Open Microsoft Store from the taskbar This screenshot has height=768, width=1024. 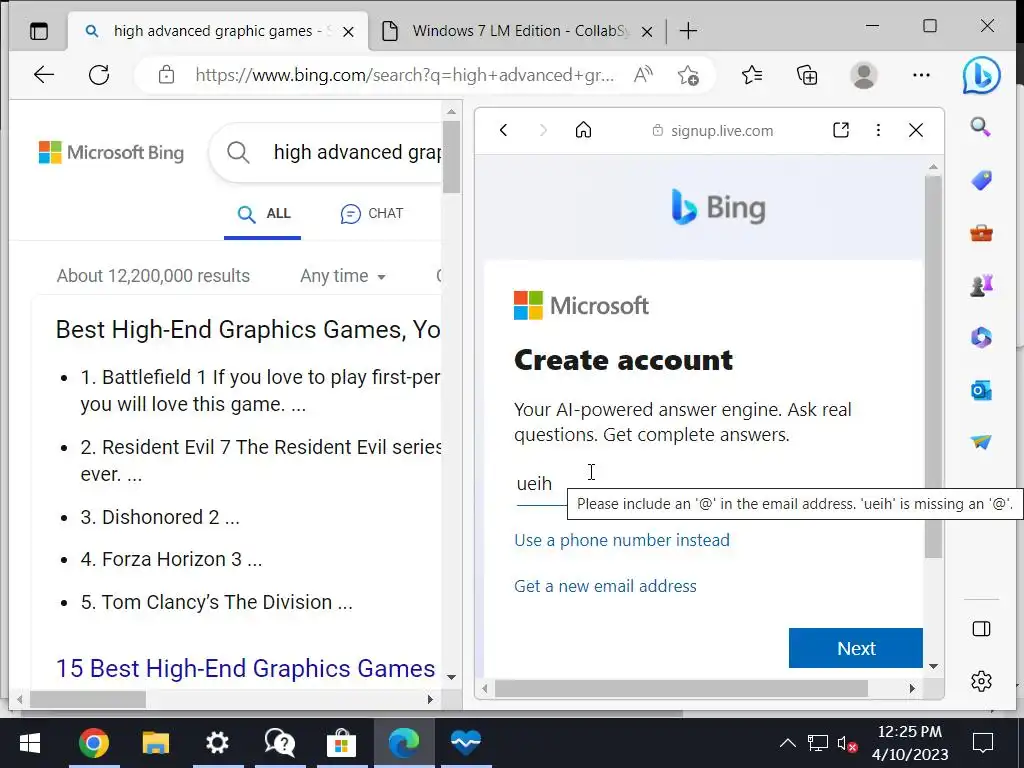click(341, 743)
